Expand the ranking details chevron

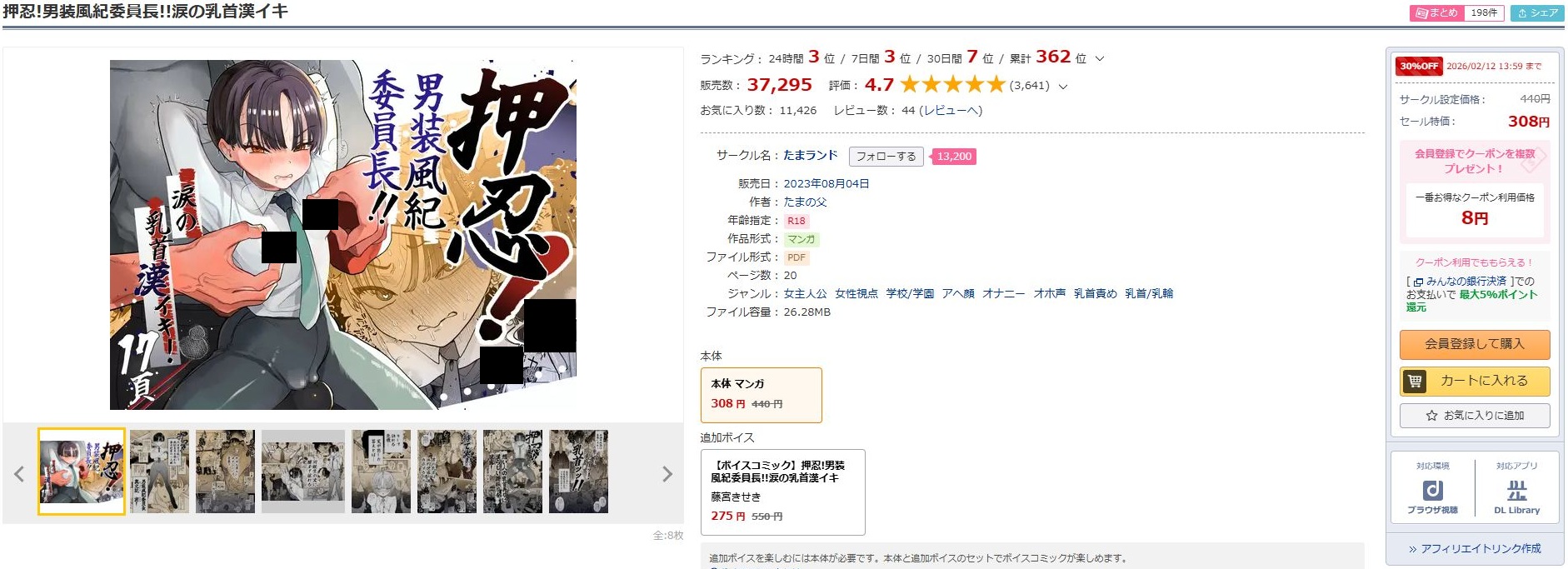click(x=1099, y=58)
